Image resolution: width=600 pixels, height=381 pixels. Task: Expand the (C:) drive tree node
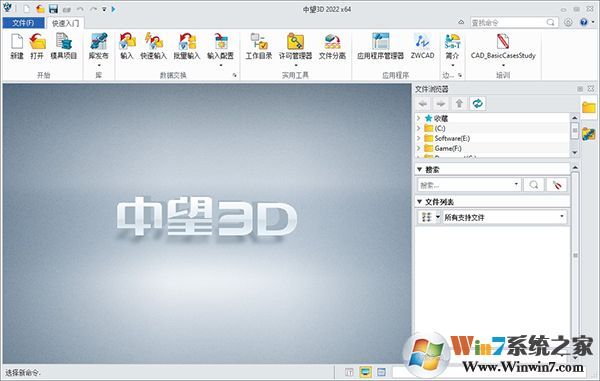click(x=419, y=128)
